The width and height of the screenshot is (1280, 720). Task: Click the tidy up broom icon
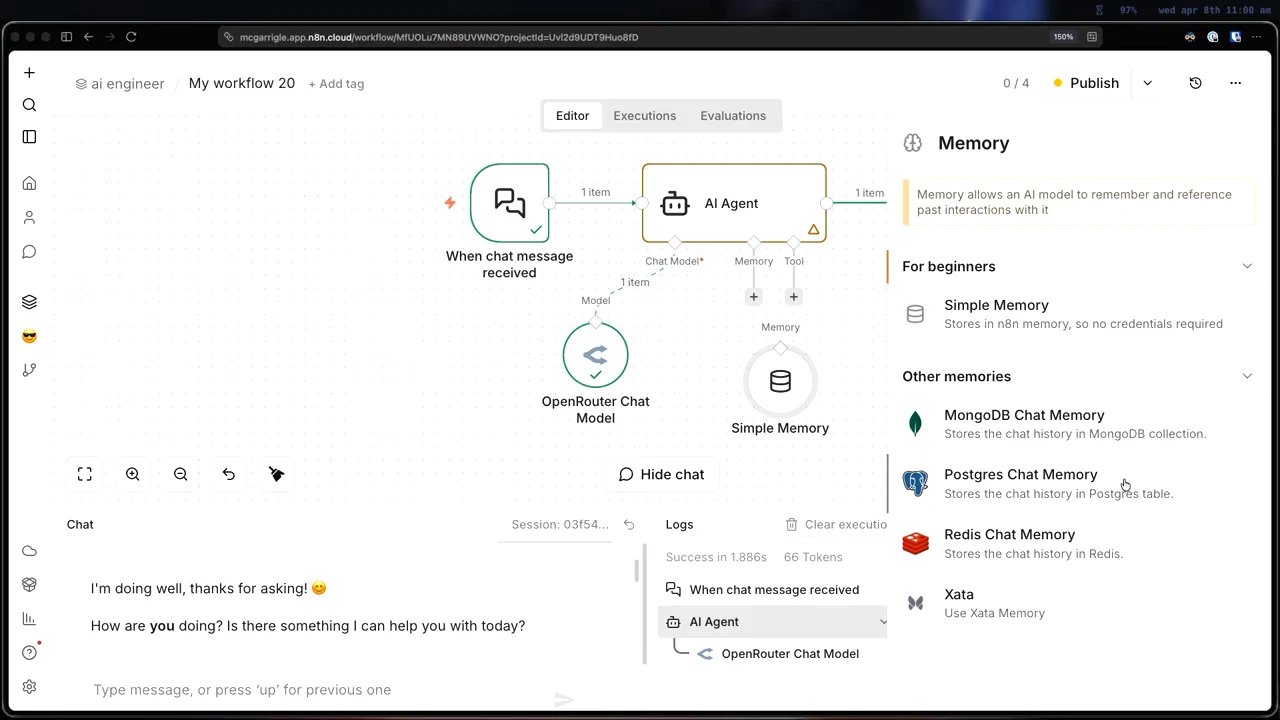tap(277, 474)
